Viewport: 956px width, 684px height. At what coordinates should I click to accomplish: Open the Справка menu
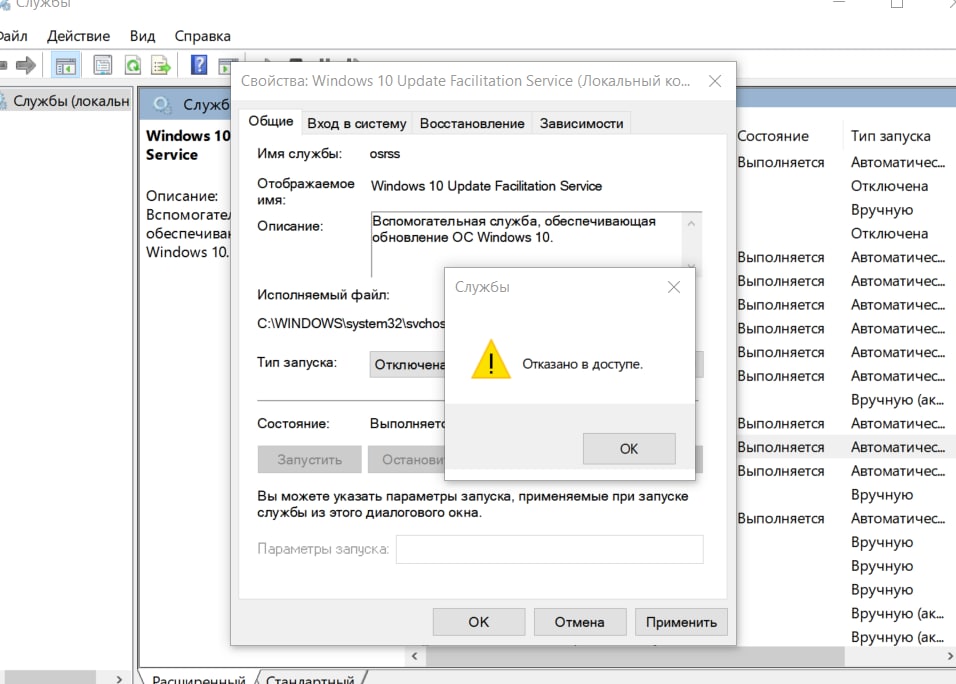(202, 36)
